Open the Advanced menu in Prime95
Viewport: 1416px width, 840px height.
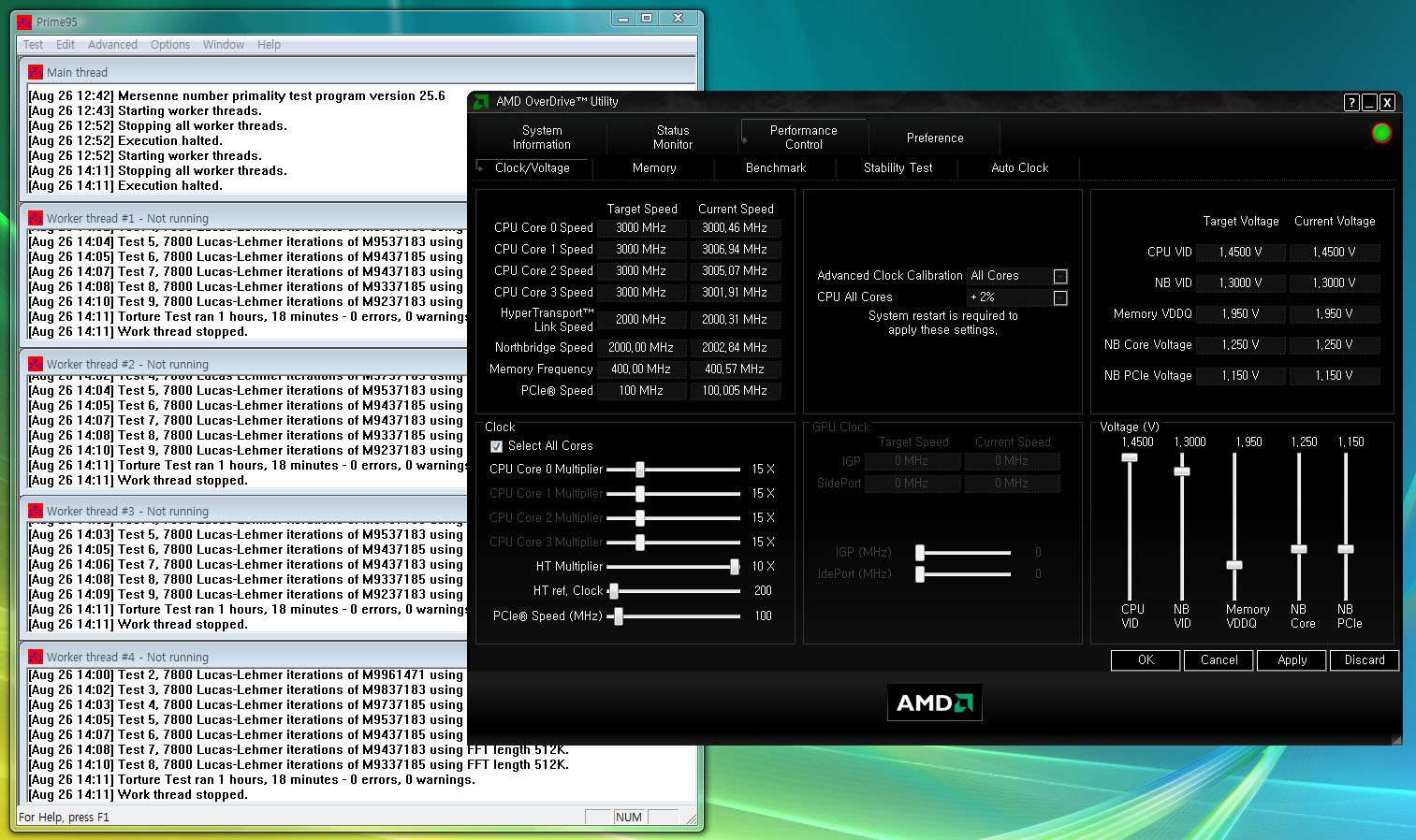112,45
